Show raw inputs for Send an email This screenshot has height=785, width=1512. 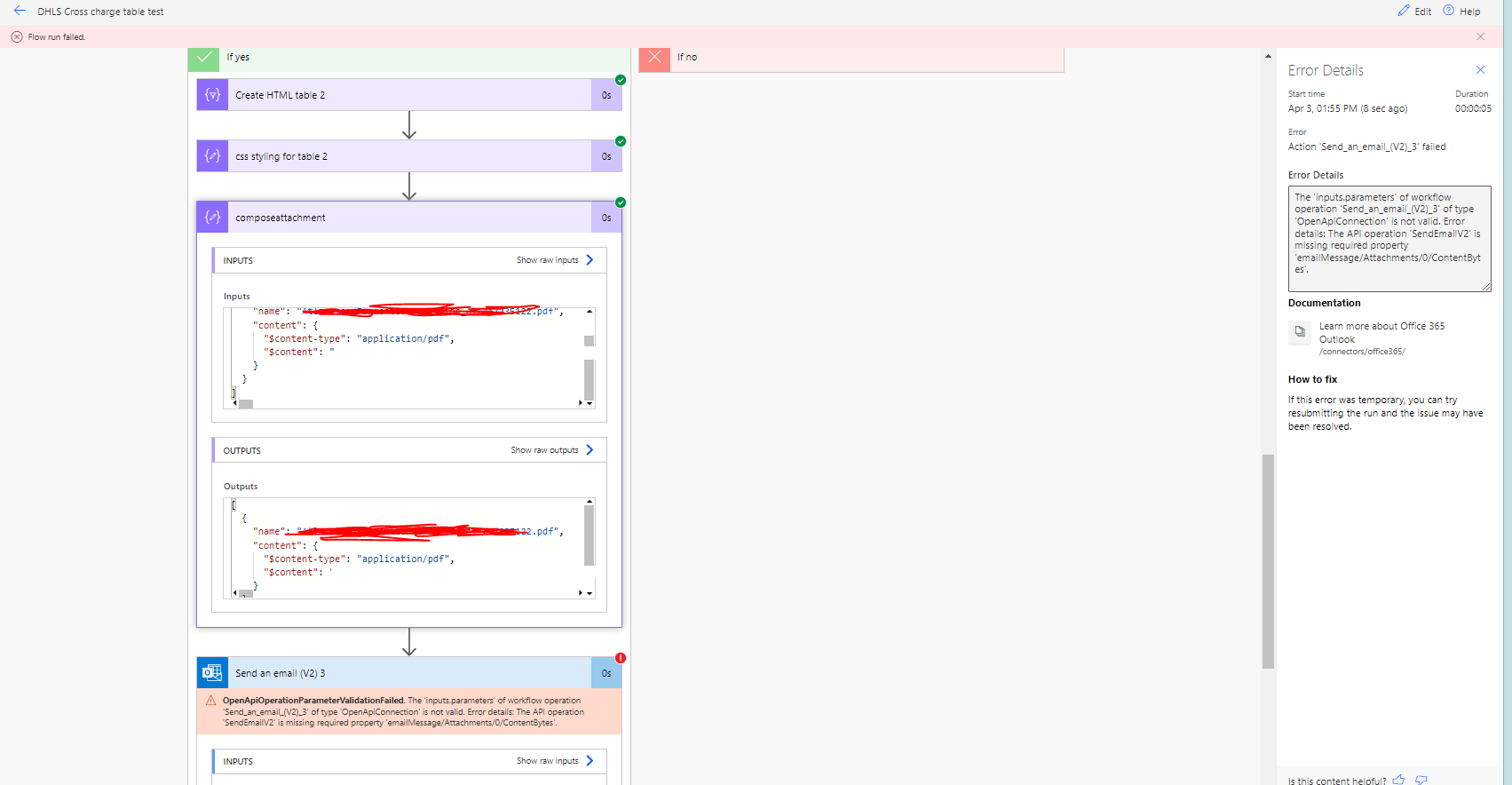click(x=555, y=761)
